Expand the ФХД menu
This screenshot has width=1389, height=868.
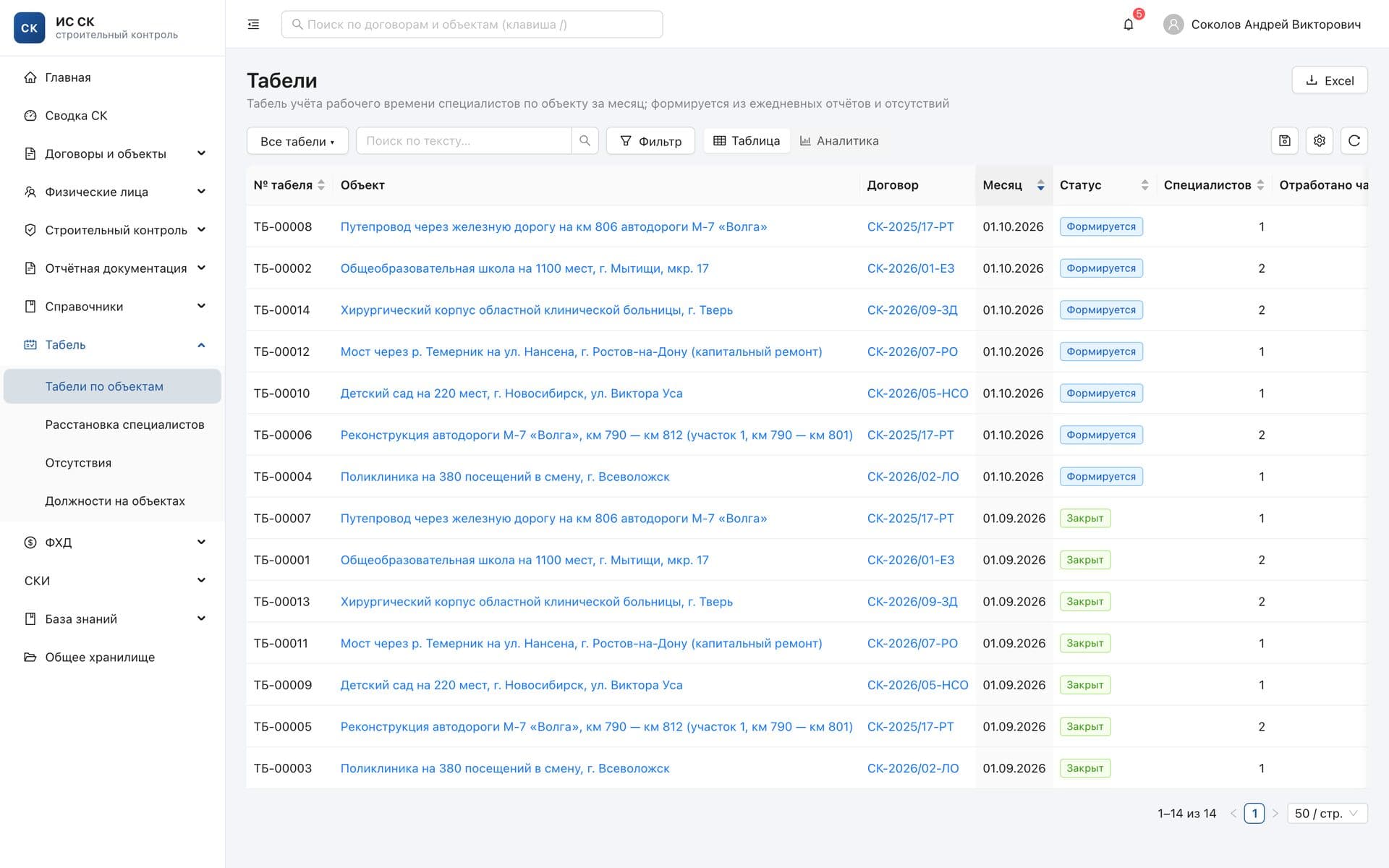pos(112,542)
